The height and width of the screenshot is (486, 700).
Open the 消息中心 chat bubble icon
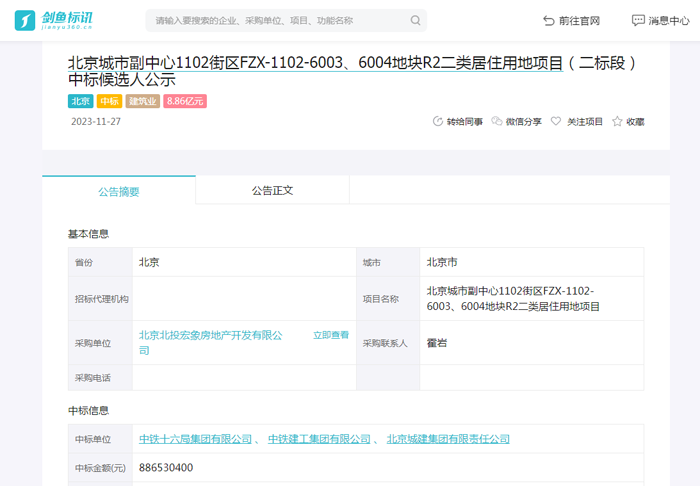(638, 20)
